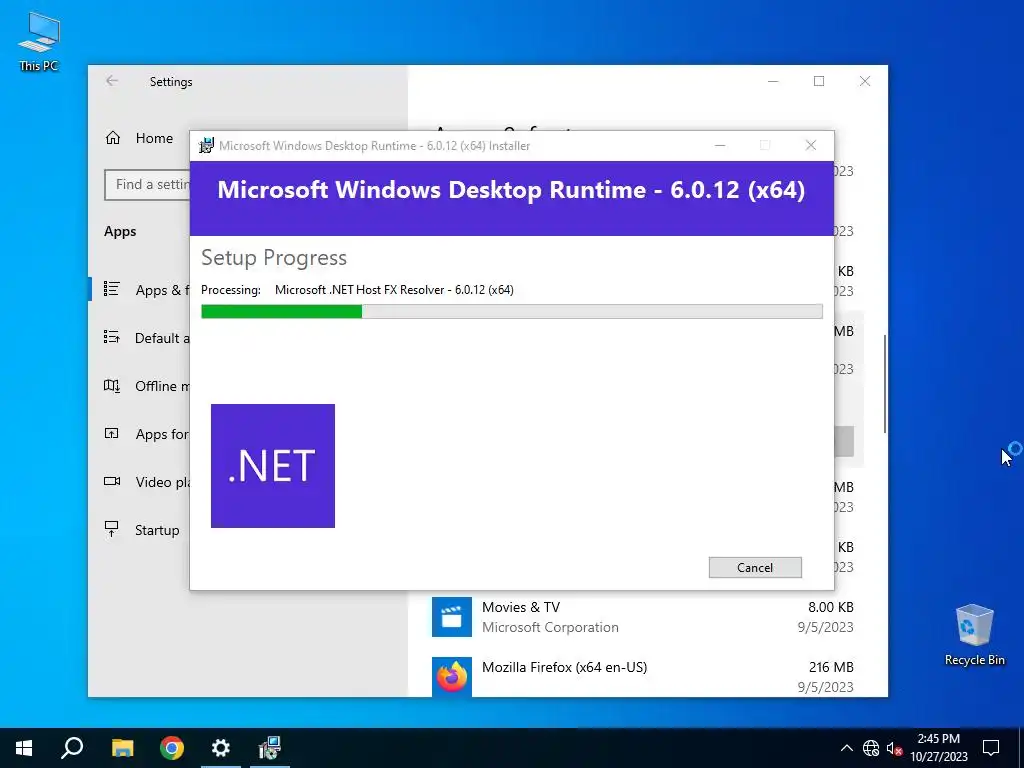Open Google Chrome from taskbar

pyautogui.click(x=172, y=748)
